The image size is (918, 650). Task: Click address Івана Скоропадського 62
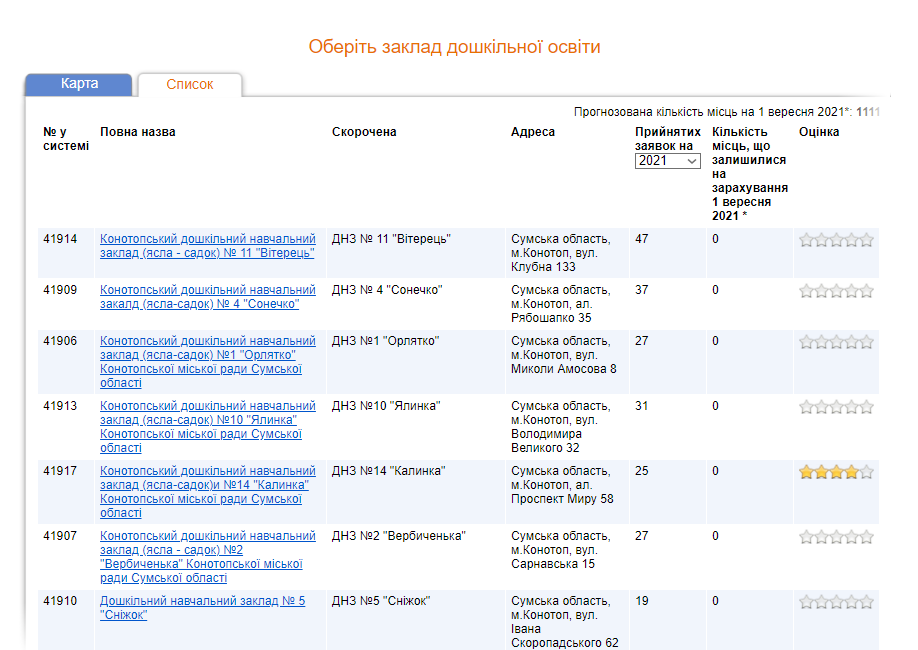[564, 622]
